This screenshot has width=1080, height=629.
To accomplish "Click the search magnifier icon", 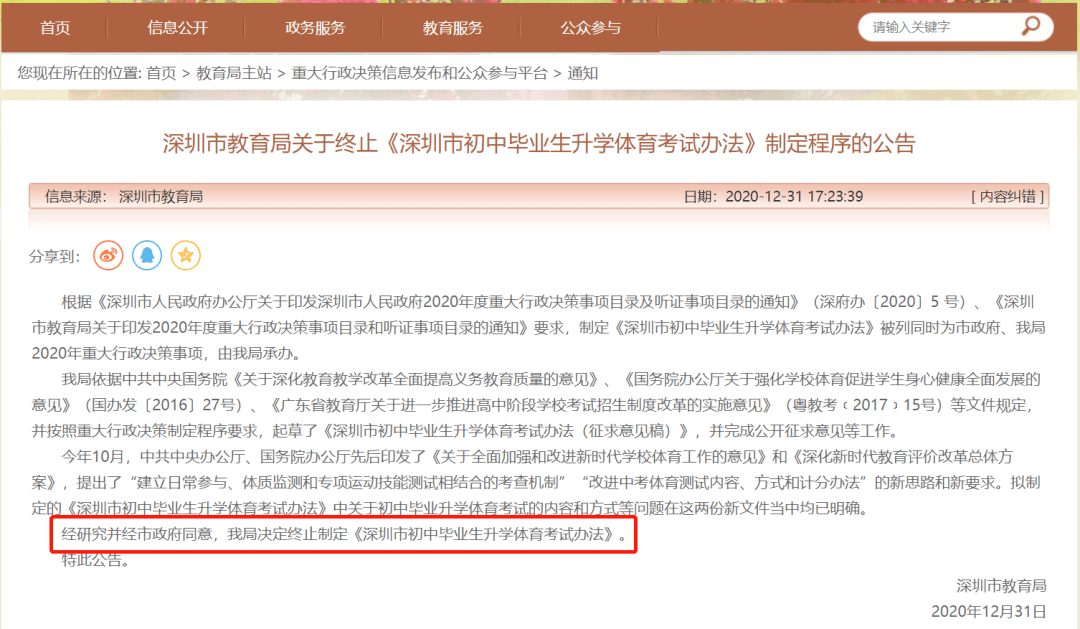I will pyautogui.click(x=1030, y=26).
